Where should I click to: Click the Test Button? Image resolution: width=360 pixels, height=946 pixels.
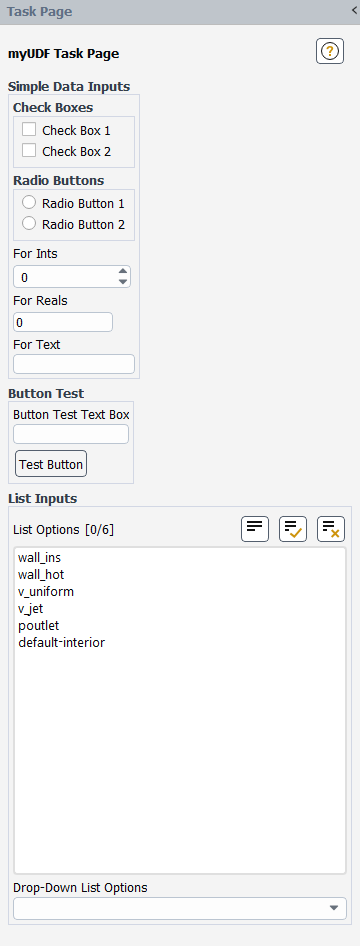51,464
